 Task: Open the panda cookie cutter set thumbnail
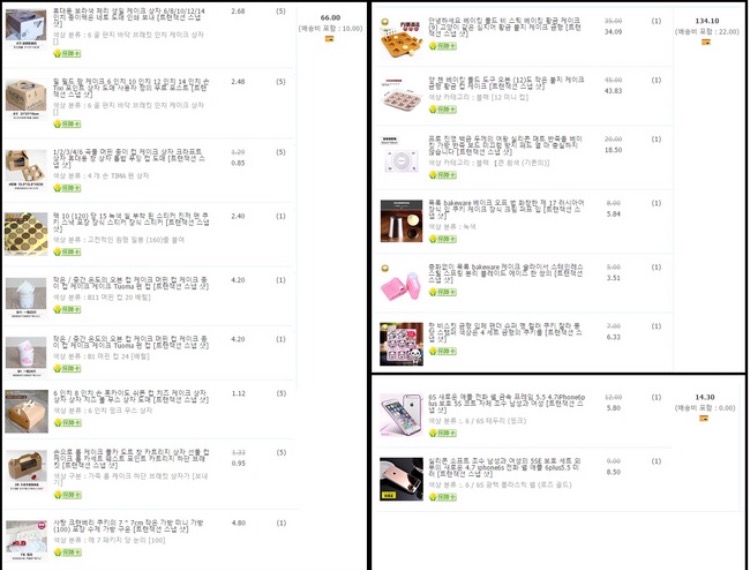click(x=401, y=344)
